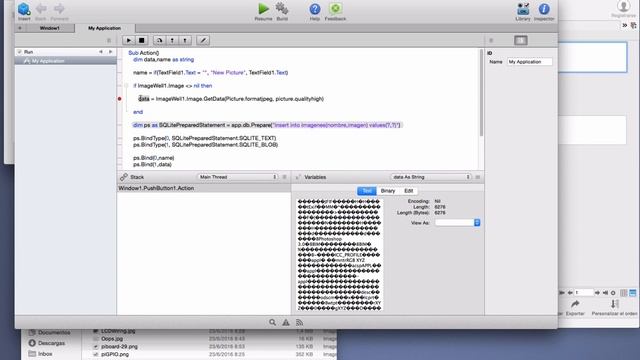Select Descargas in background Finder sidebar

(x=47, y=343)
